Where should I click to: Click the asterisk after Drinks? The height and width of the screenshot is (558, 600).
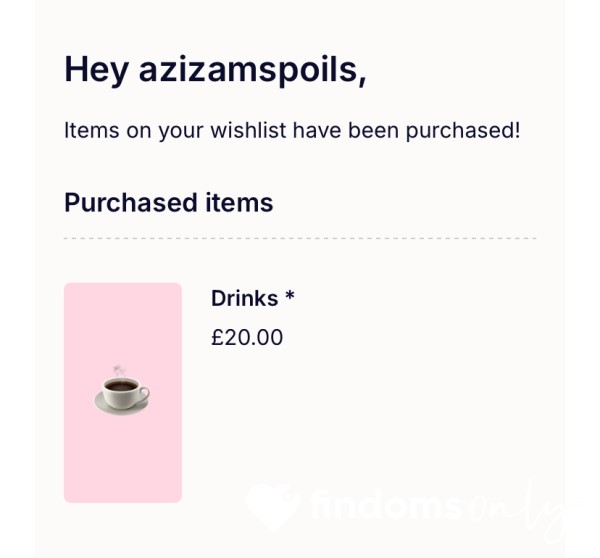coord(290,296)
